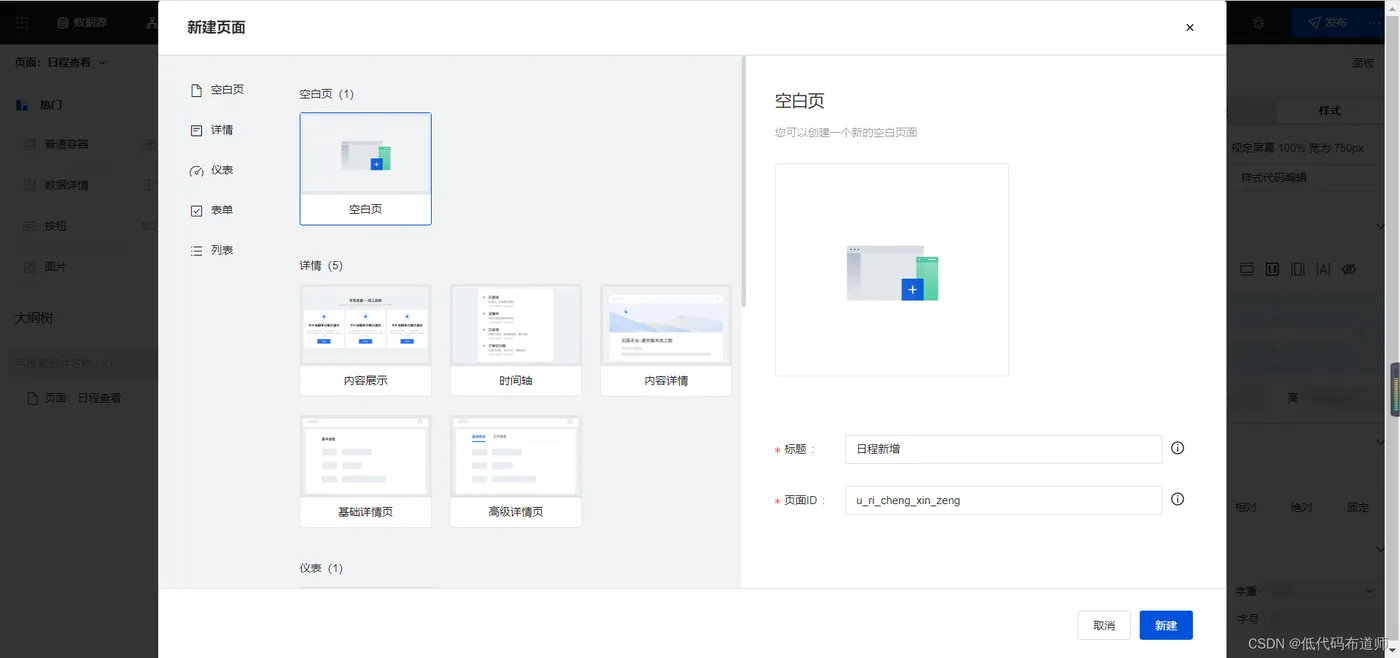
Task: Click the 页面ID input field
Action: pos(1003,500)
